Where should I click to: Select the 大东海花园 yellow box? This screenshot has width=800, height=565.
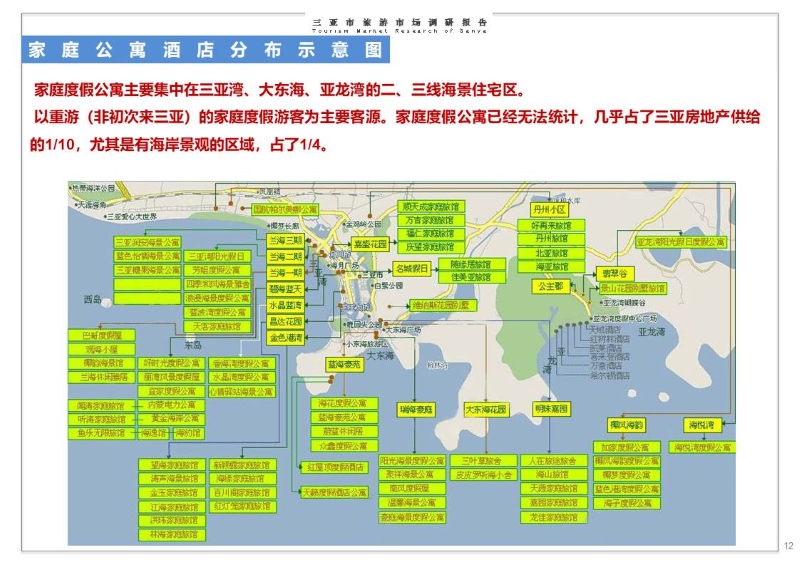click(486, 410)
